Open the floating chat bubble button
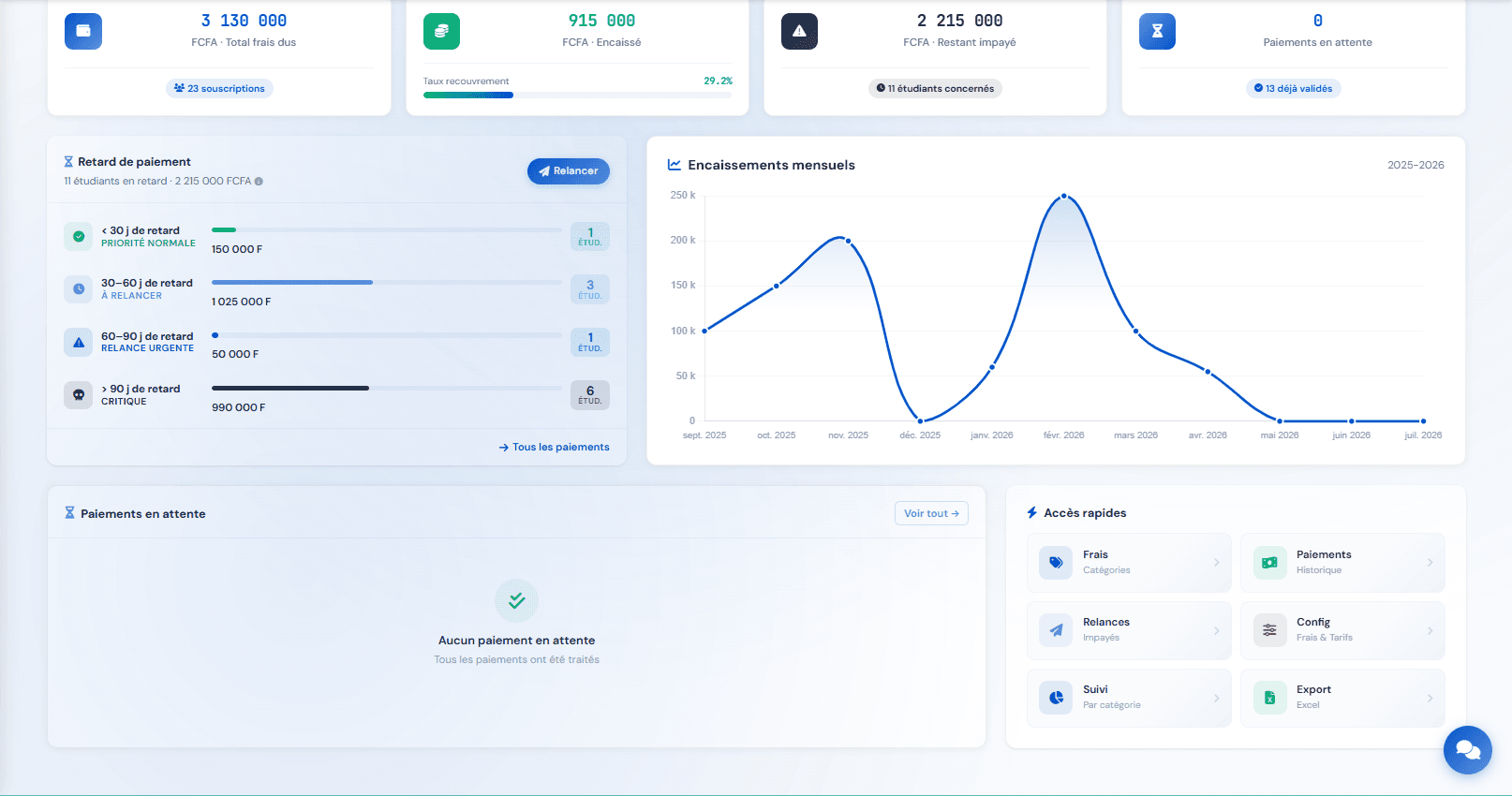Viewport: 1512px width, 796px height. point(1467,750)
